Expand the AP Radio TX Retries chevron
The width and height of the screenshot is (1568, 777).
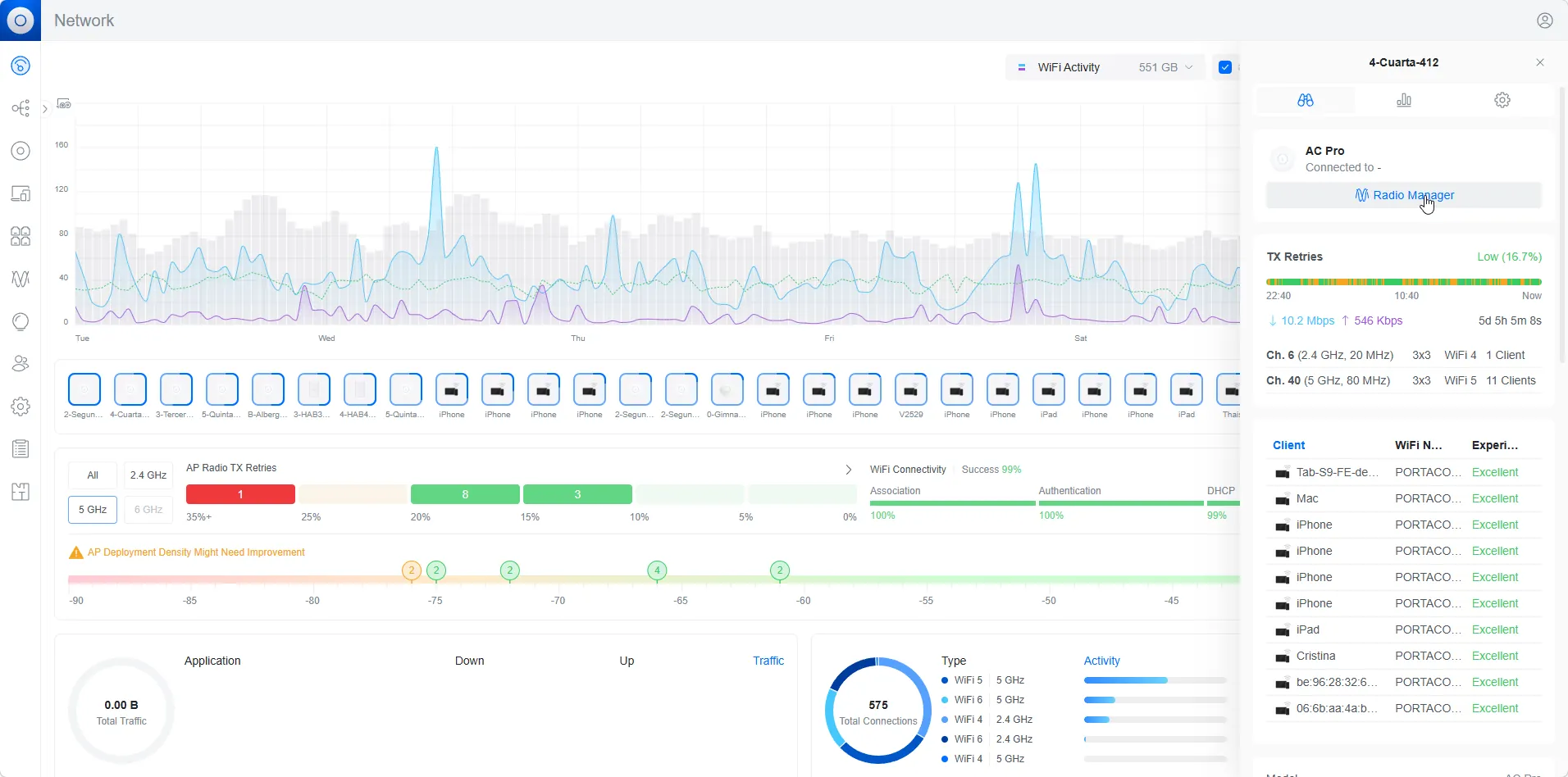click(848, 470)
